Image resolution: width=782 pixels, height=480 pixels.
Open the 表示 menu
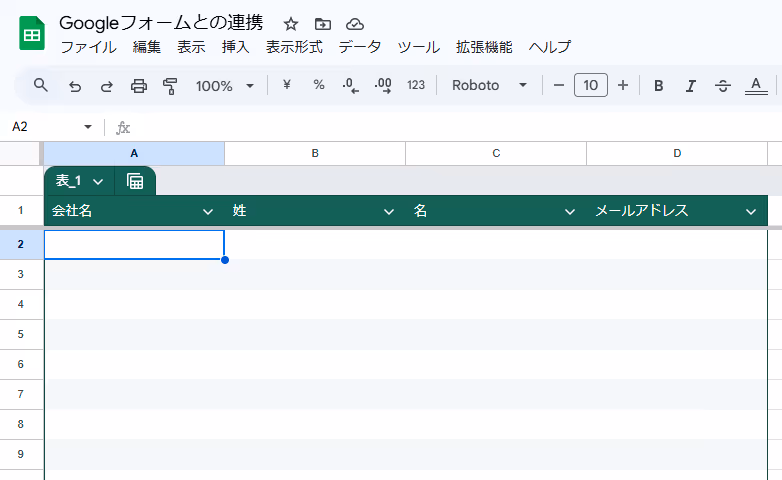(x=191, y=47)
